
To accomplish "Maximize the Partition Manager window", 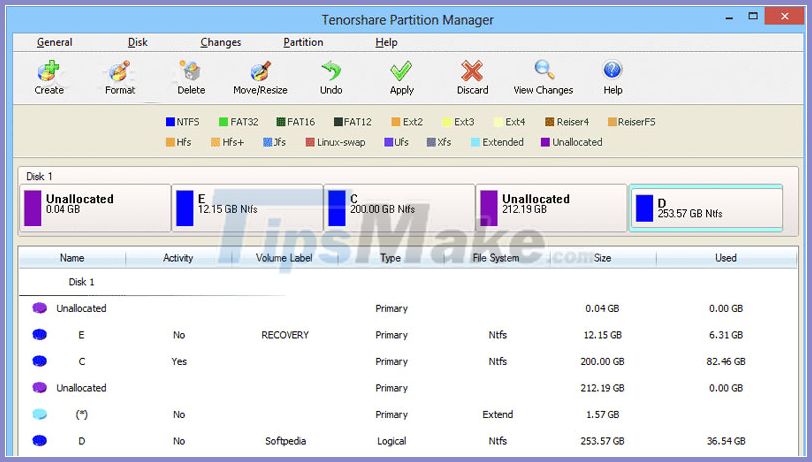I will click(x=753, y=17).
